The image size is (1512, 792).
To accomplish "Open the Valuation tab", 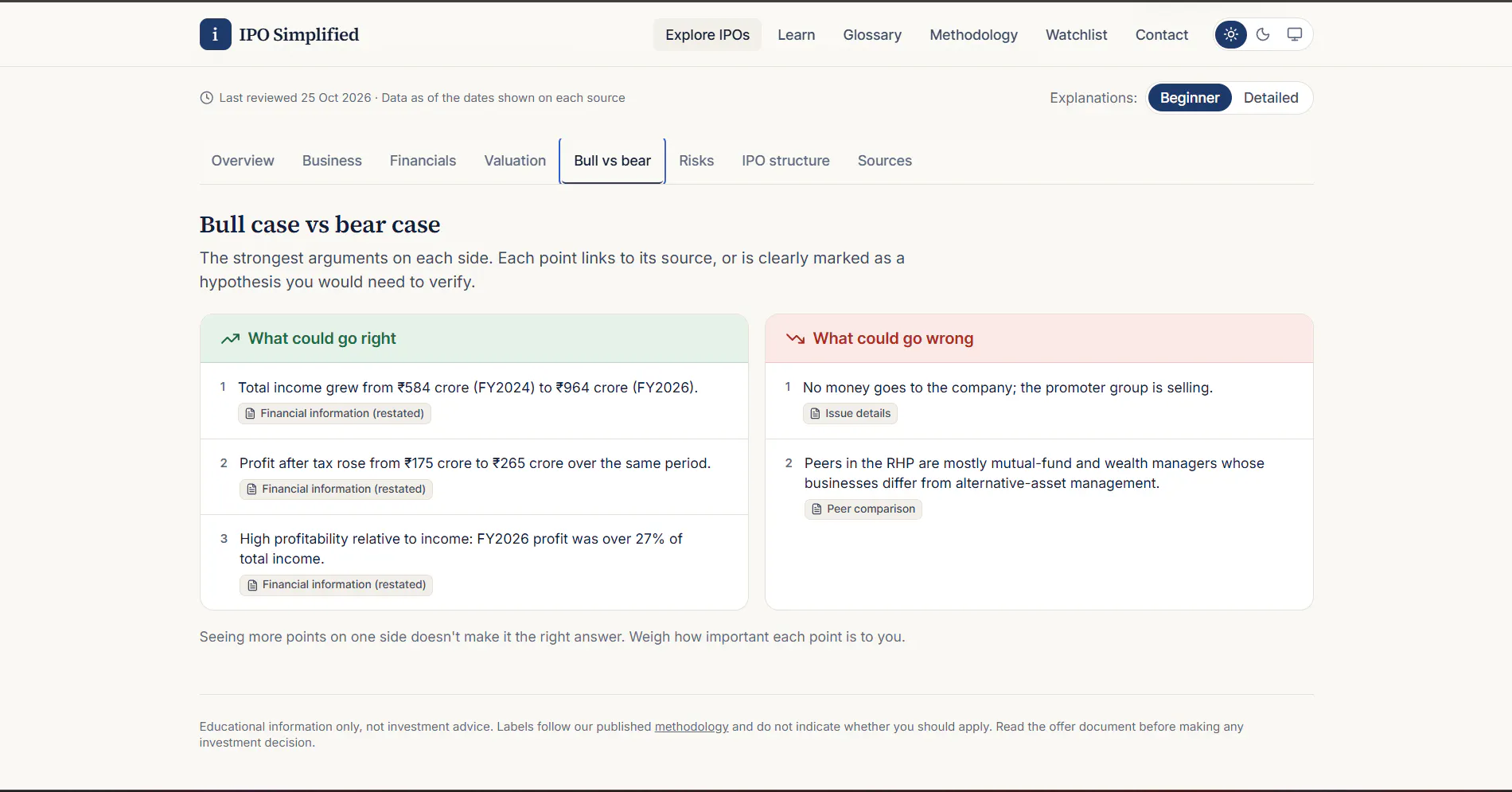I will tap(515, 161).
